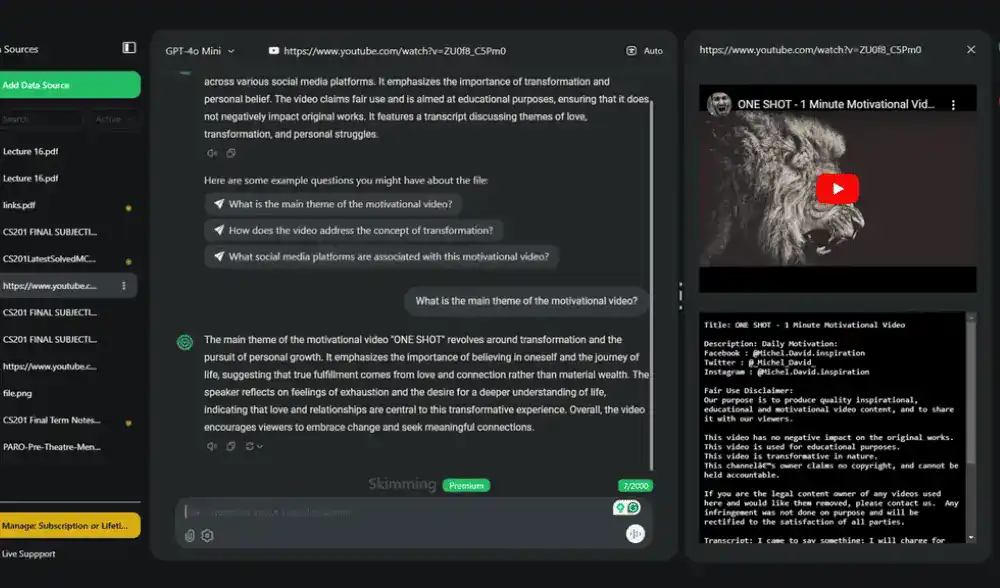
Task: Open YouTube video three-dot options menu
Action: [953, 104]
